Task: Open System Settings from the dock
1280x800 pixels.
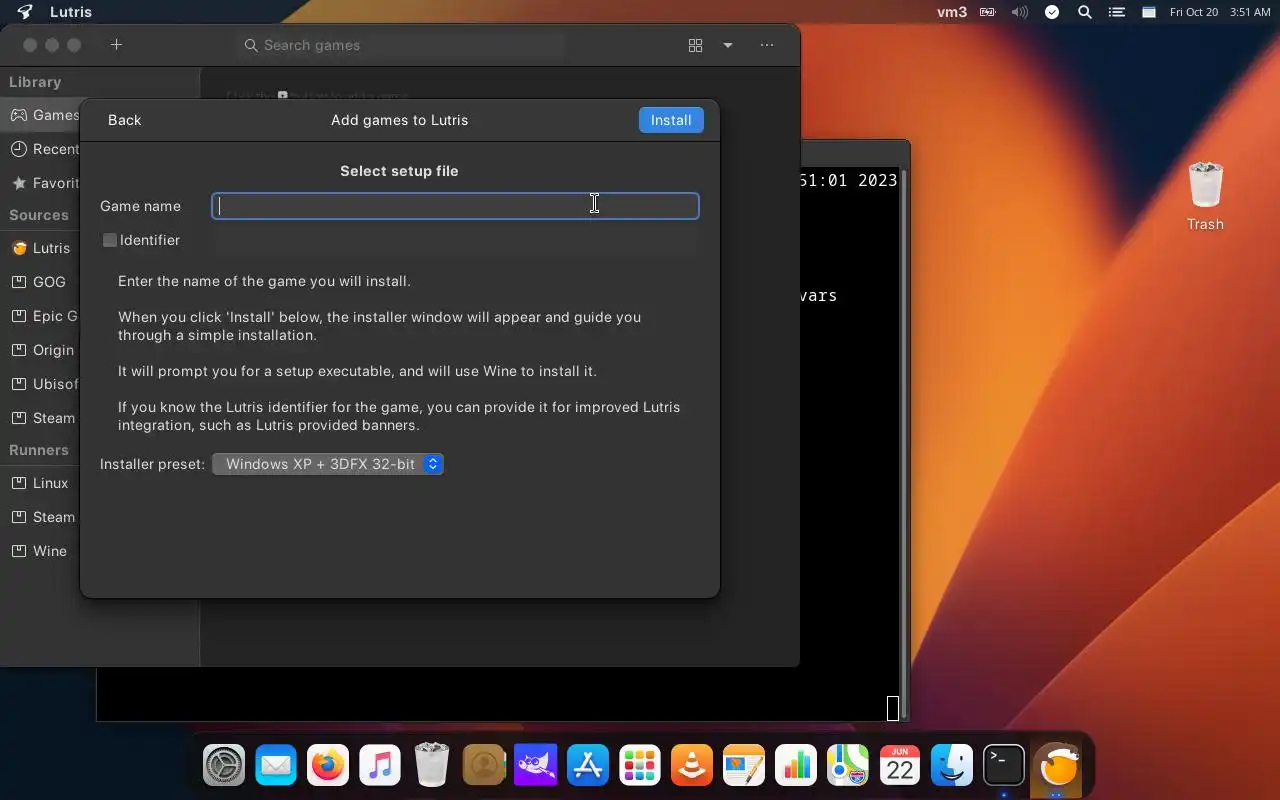Action: click(224, 767)
